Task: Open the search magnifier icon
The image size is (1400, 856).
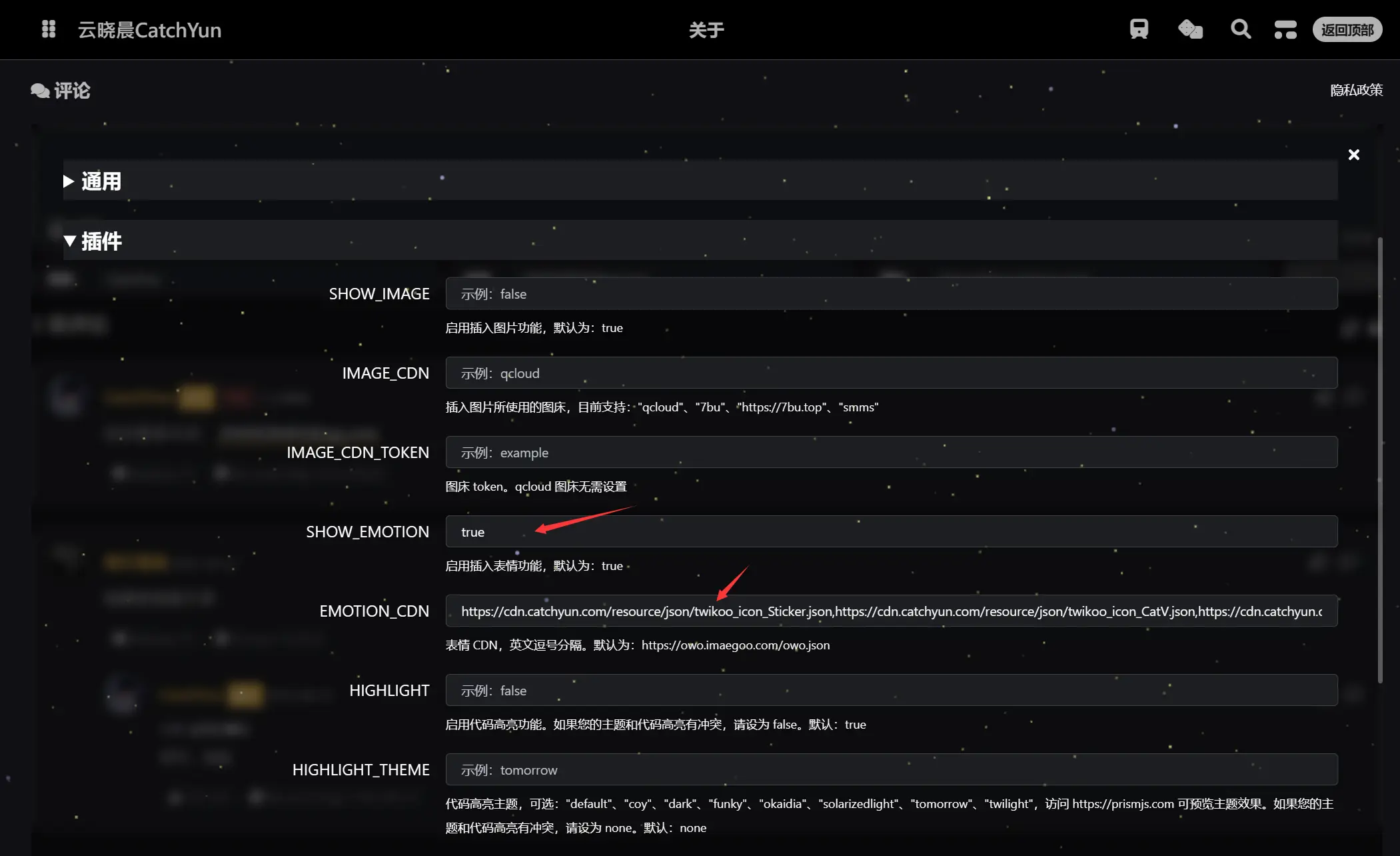Action: pos(1240,29)
